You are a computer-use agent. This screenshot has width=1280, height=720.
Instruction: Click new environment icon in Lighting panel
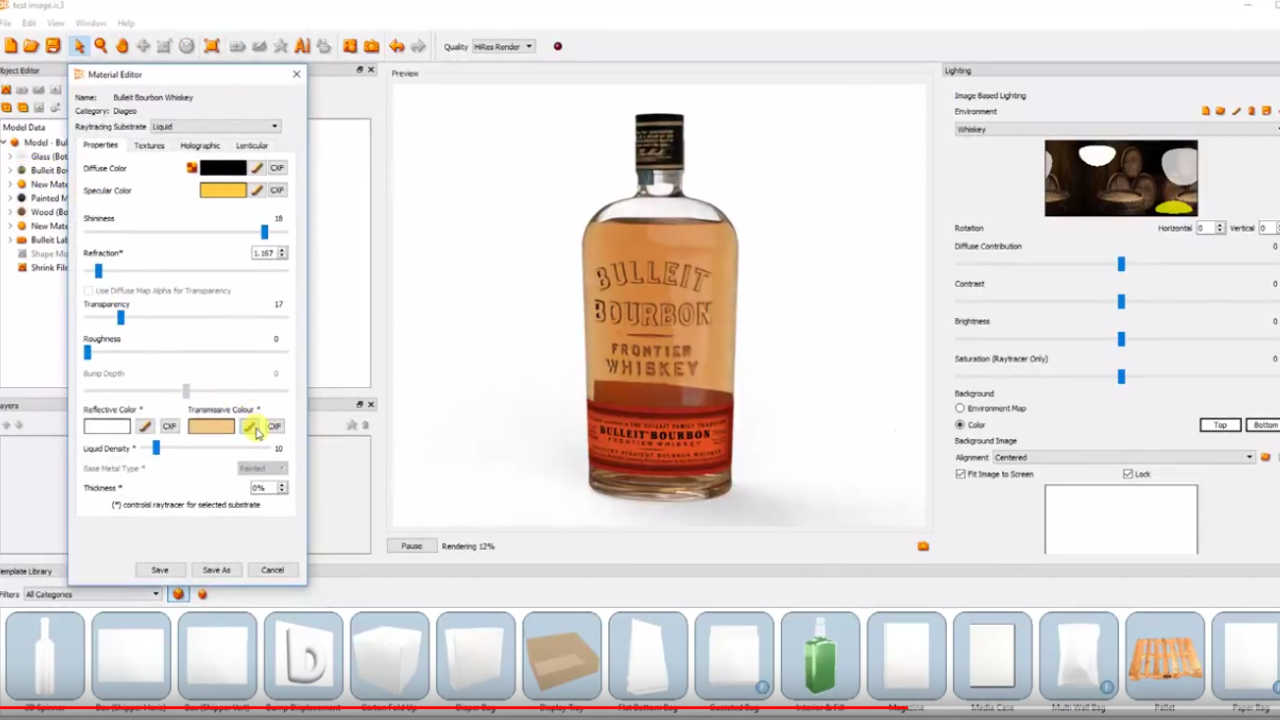click(x=1206, y=111)
